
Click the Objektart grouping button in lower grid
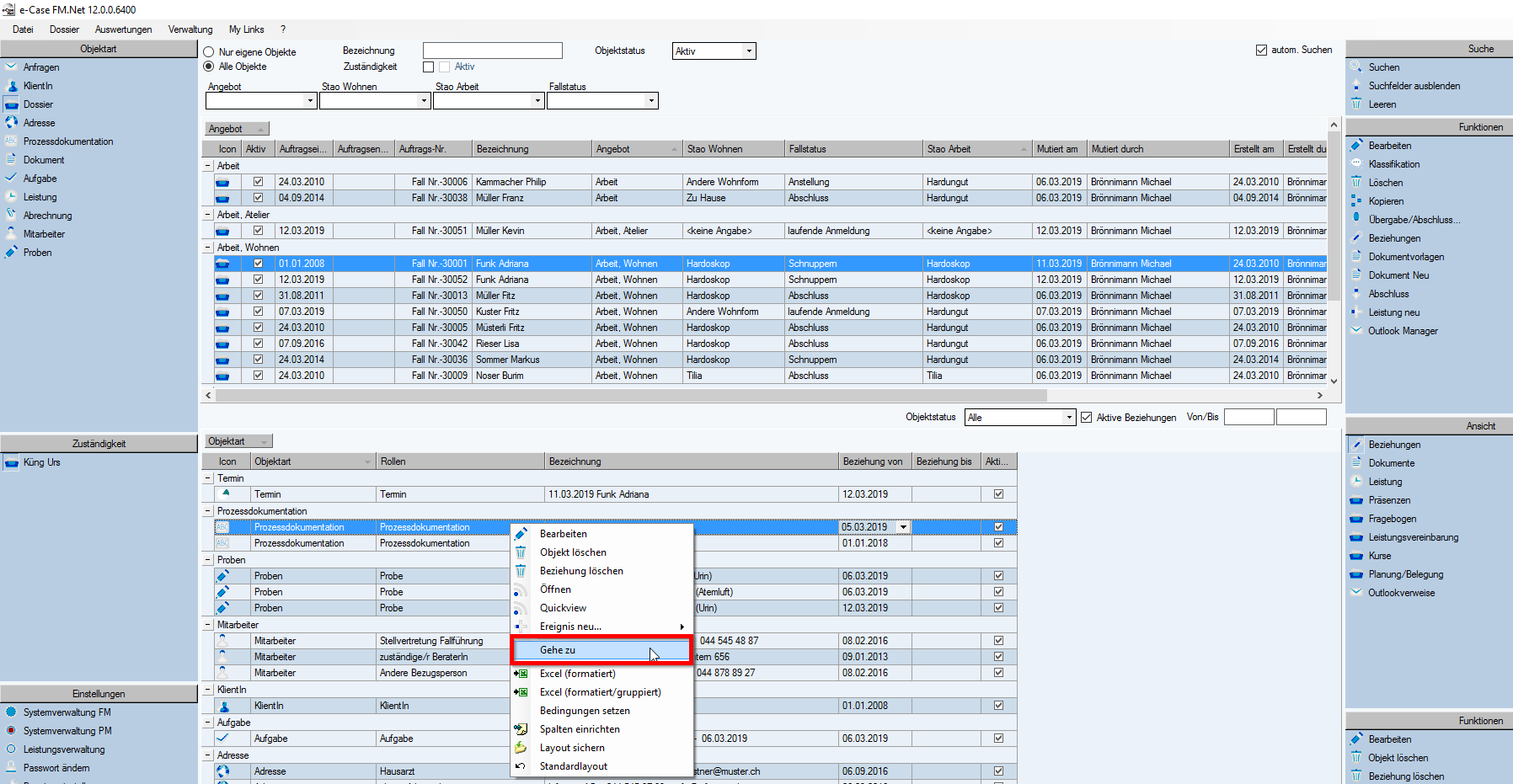[x=238, y=441]
